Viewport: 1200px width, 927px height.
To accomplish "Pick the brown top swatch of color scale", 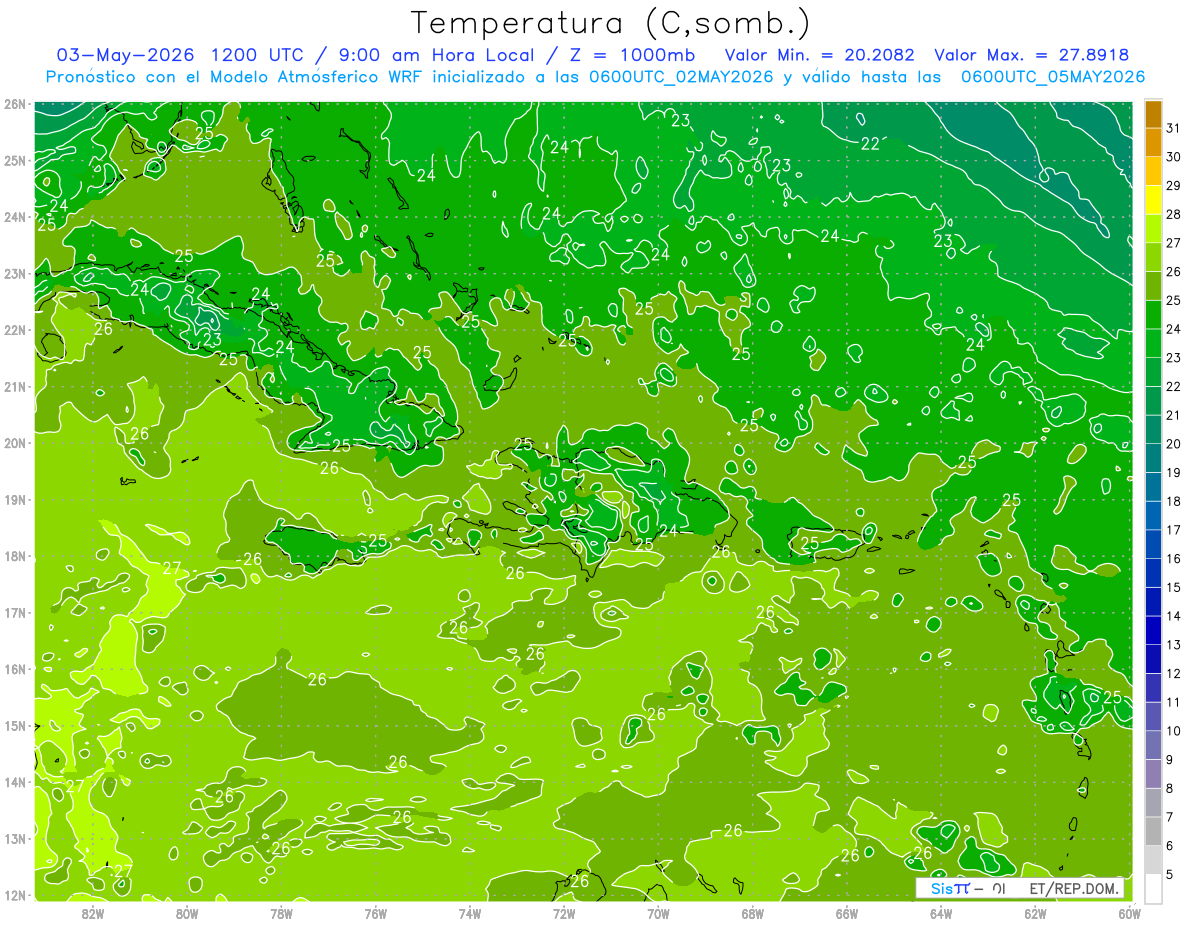I will [x=1153, y=114].
